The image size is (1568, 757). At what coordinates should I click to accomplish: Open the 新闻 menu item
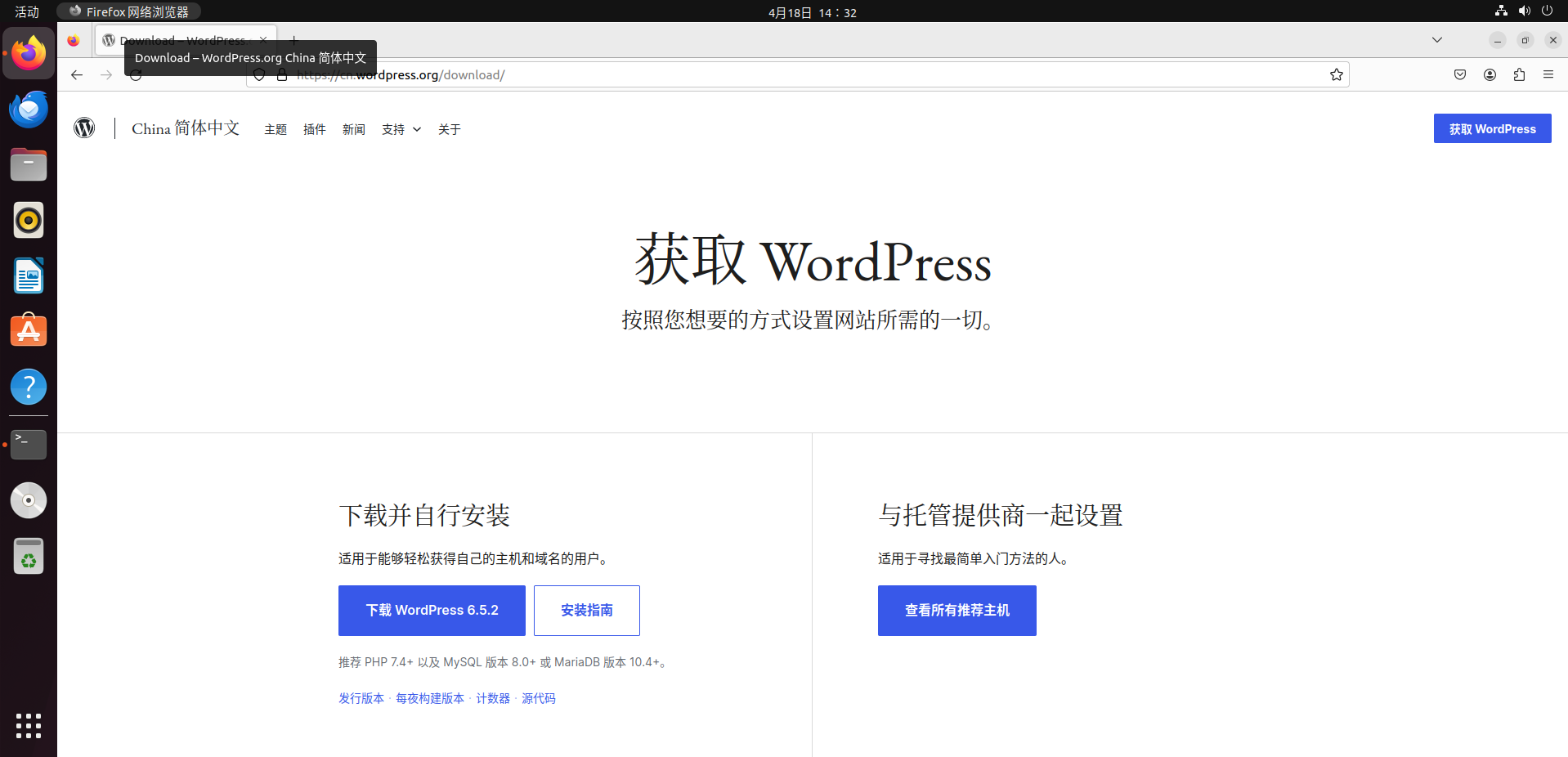(354, 129)
